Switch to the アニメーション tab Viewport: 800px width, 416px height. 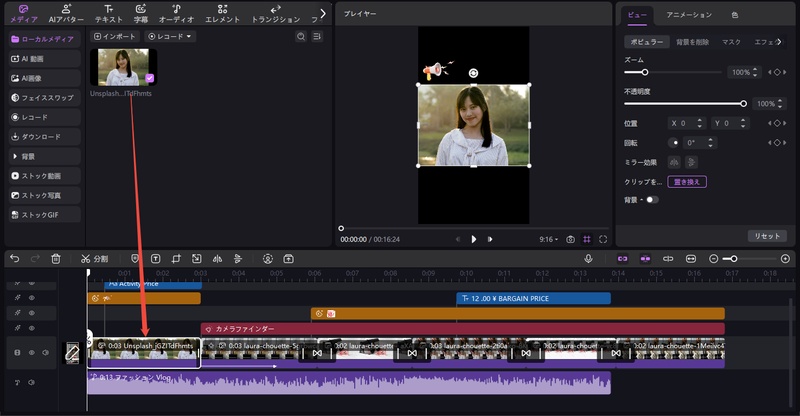click(689, 15)
